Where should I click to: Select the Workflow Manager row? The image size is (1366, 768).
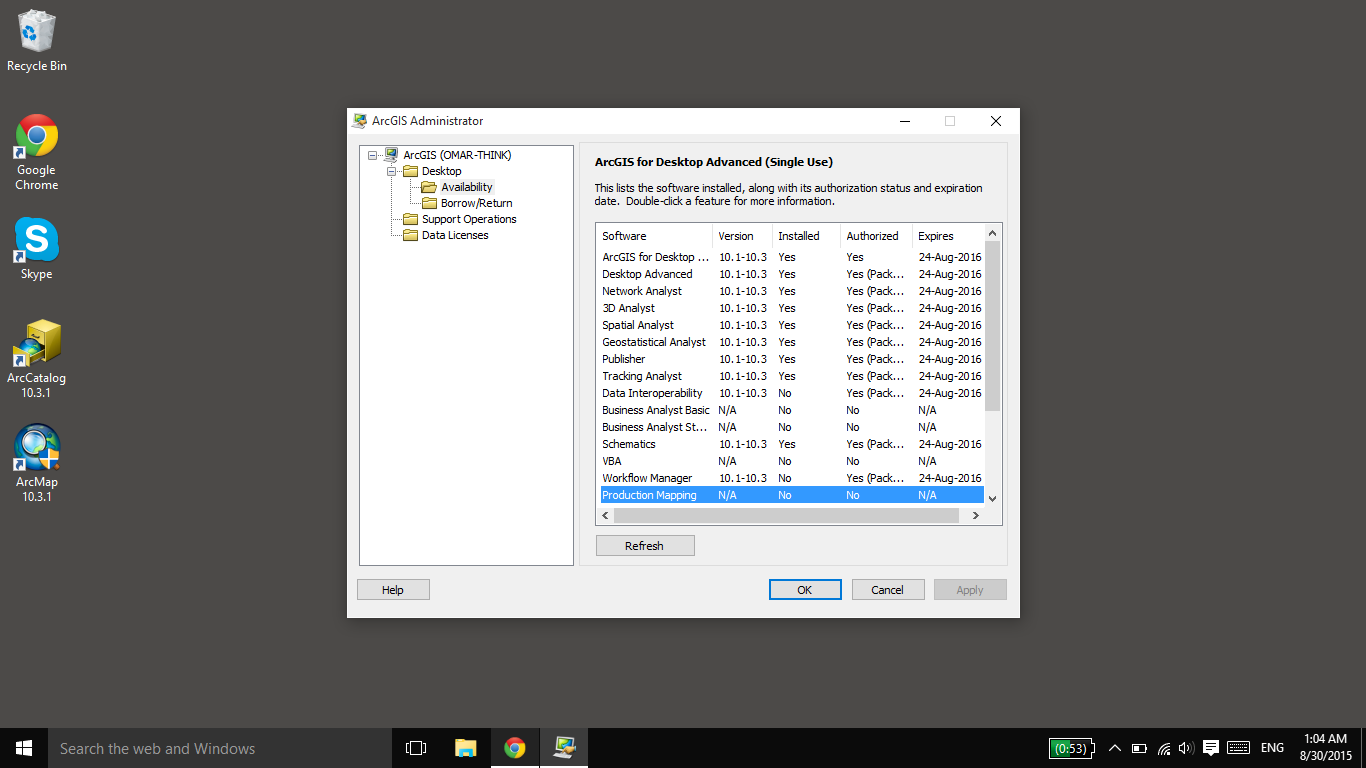click(x=791, y=478)
